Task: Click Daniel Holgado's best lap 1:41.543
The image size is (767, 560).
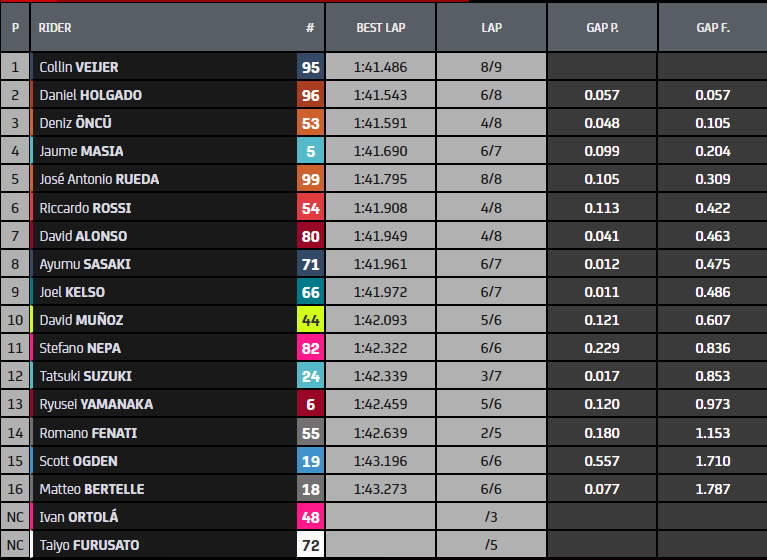Action: pyautogui.click(x=380, y=96)
